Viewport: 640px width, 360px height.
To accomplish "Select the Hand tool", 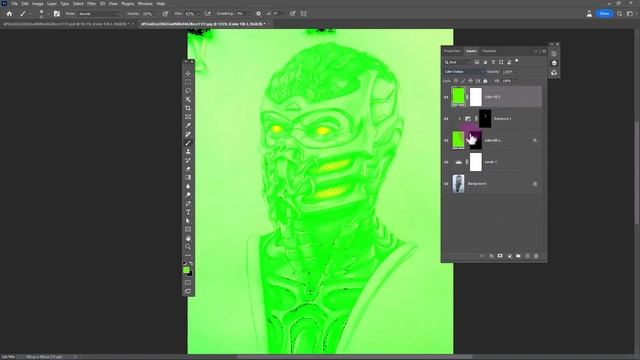I will tap(188, 238).
